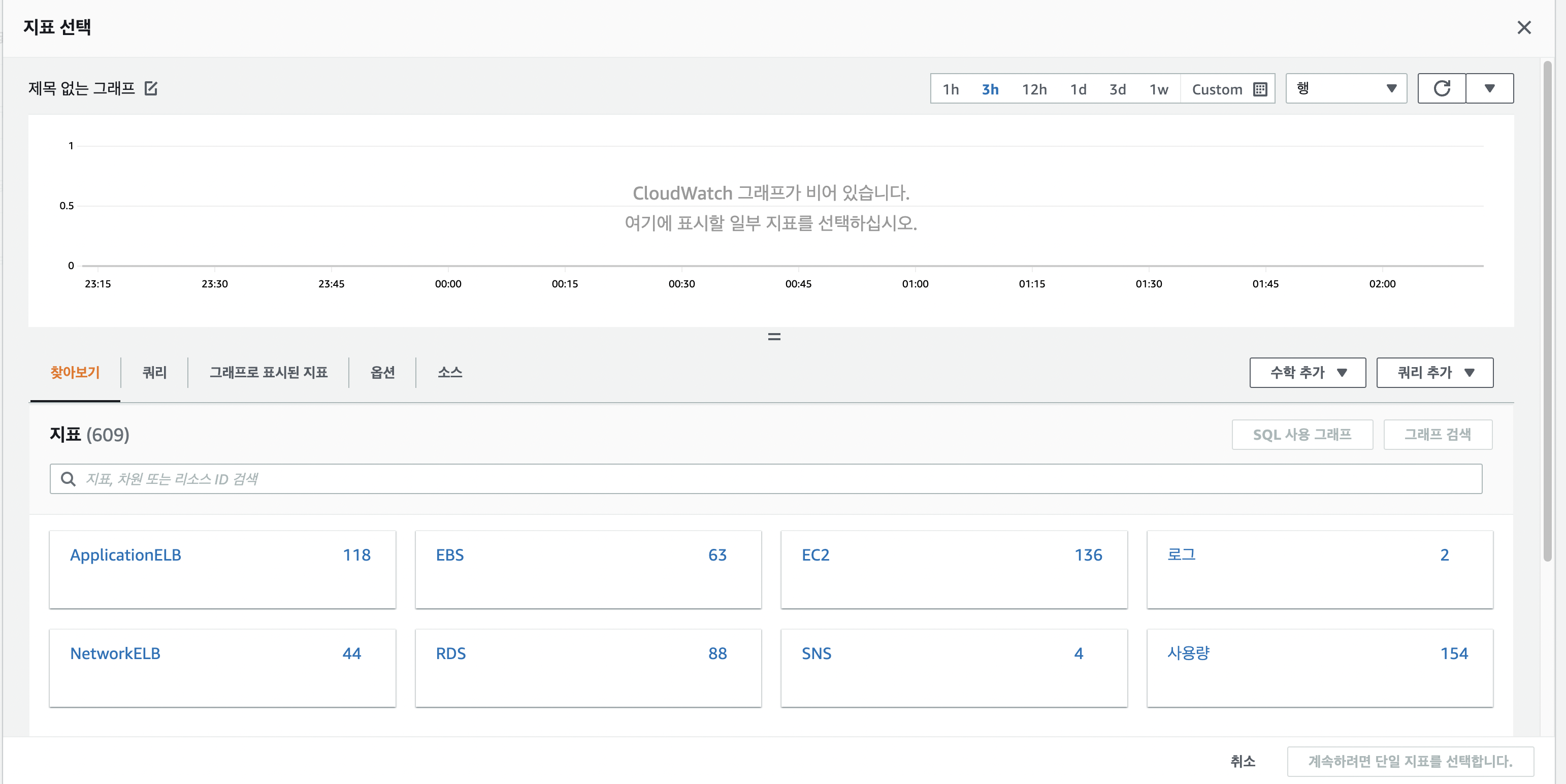Switch to the 쿼리 tab
This screenshot has height=784, width=1566.
(x=154, y=373)
